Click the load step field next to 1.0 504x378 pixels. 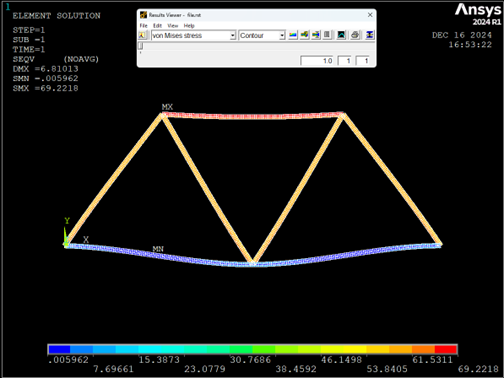(345, 61)
